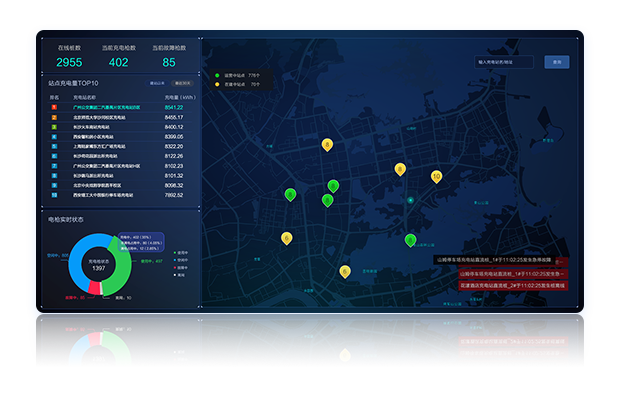The image size is (620, 418).
Task: Click the yellow 6 pin nearest the alert messages
Action: click(x=345, y=272)
